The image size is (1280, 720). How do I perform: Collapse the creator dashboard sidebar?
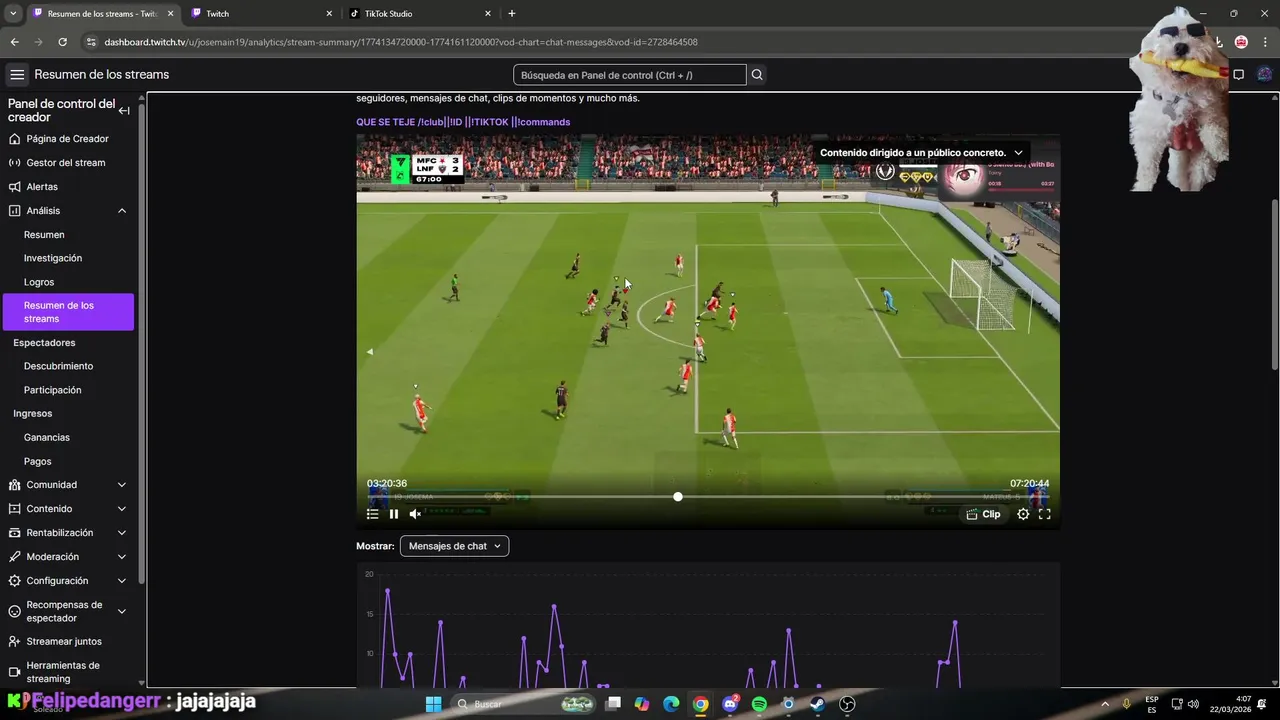[124, 110]
